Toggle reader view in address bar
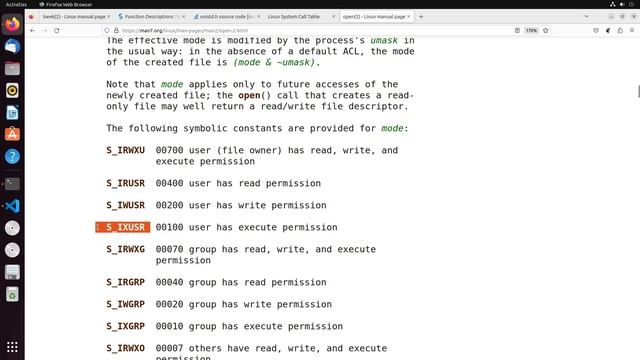The width and height of the screenshot is (640, 360). pos(517,31)
